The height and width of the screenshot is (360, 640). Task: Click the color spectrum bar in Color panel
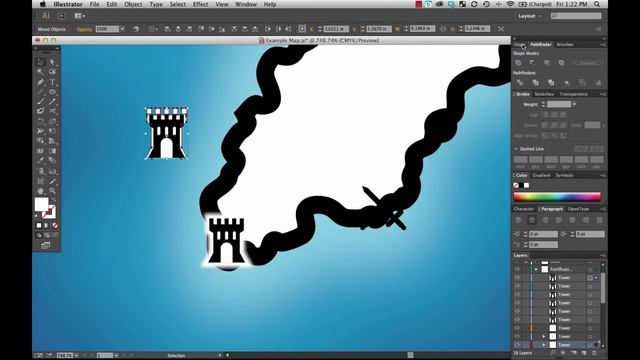point(557,197)
